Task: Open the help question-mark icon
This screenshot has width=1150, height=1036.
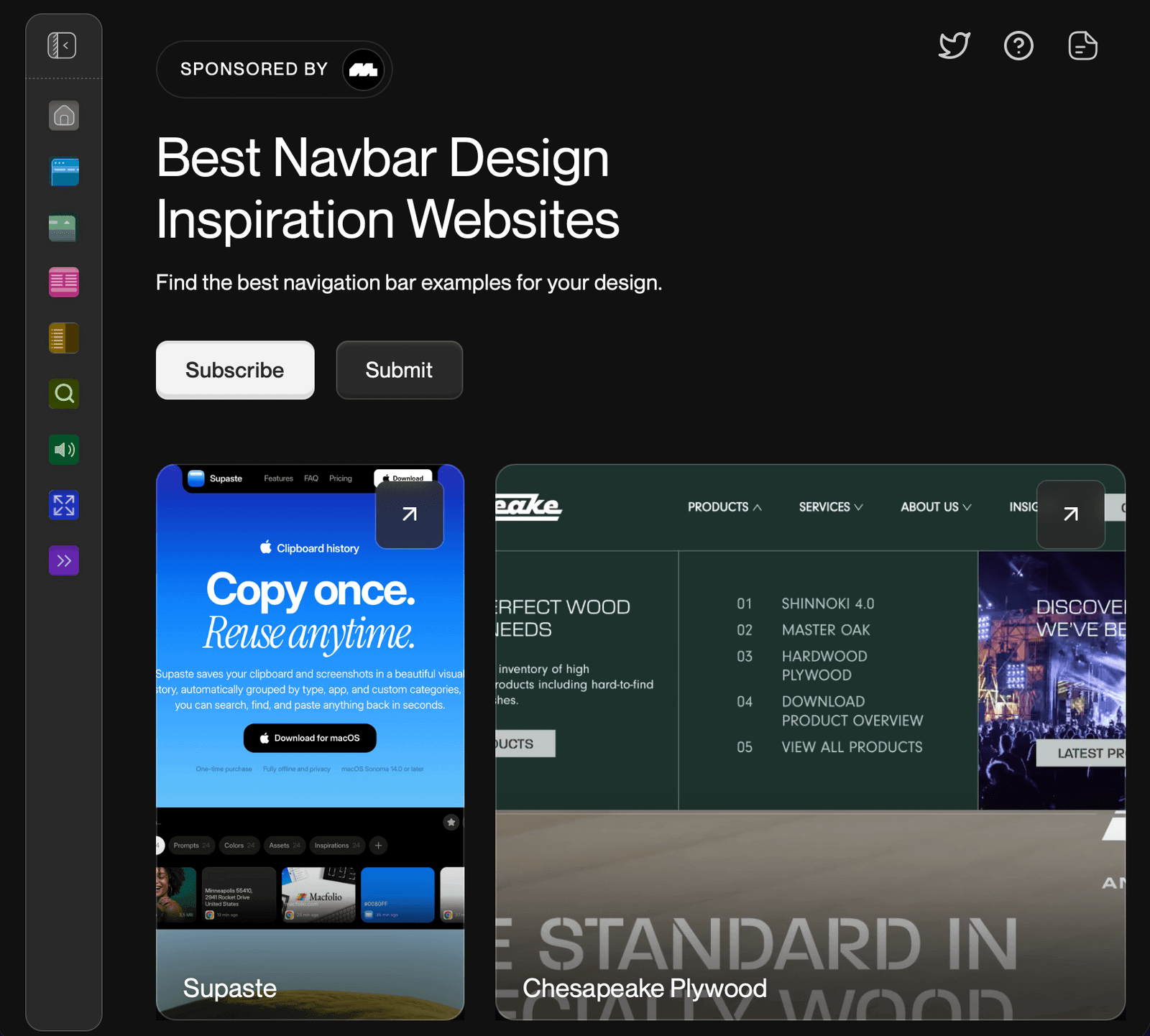Action: coord(1018,46)
